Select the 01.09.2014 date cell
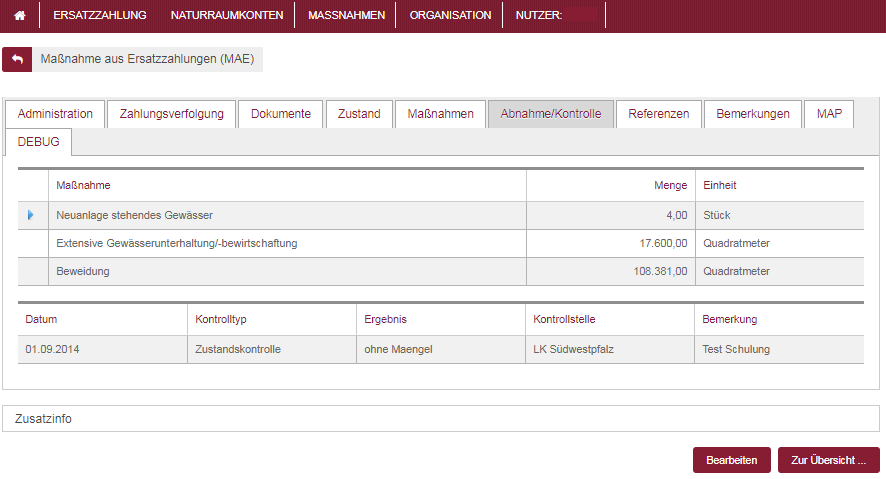Screen dimensions: 886x479 103,349
